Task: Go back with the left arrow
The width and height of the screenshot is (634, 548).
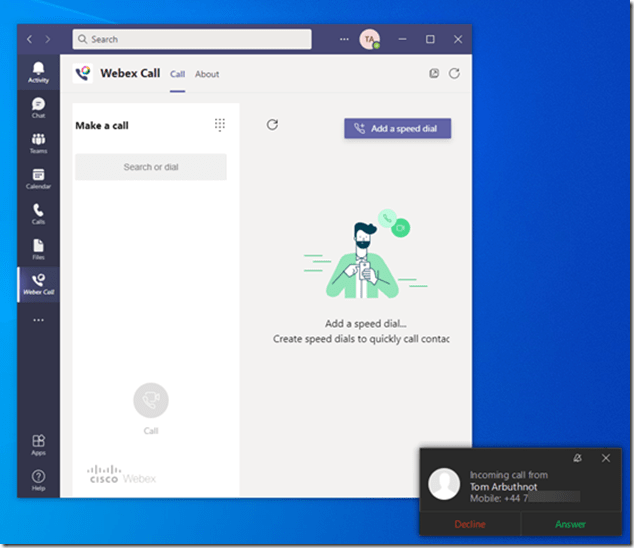Action: (29, 39)
